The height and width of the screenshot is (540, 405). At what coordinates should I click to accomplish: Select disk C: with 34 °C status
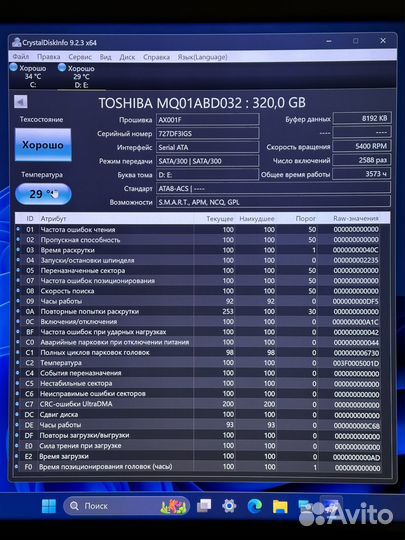(x=29, y=76)
